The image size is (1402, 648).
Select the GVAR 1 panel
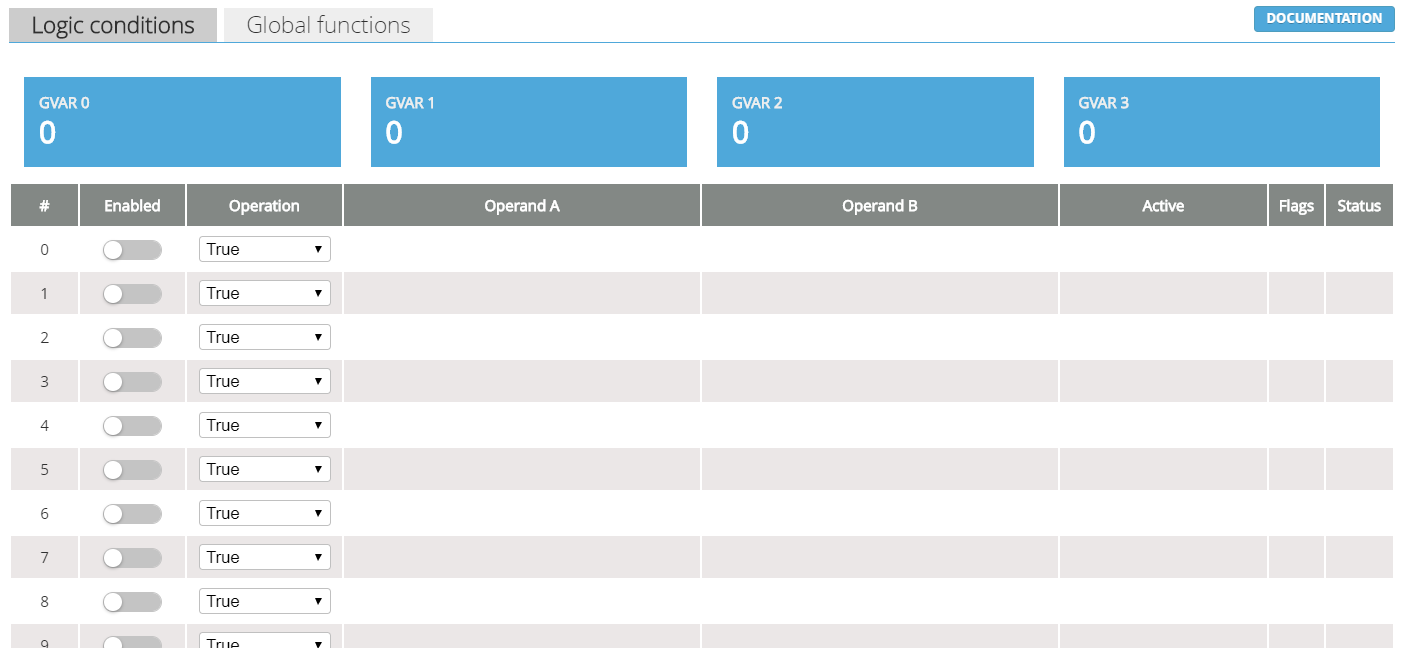[528, 122]
